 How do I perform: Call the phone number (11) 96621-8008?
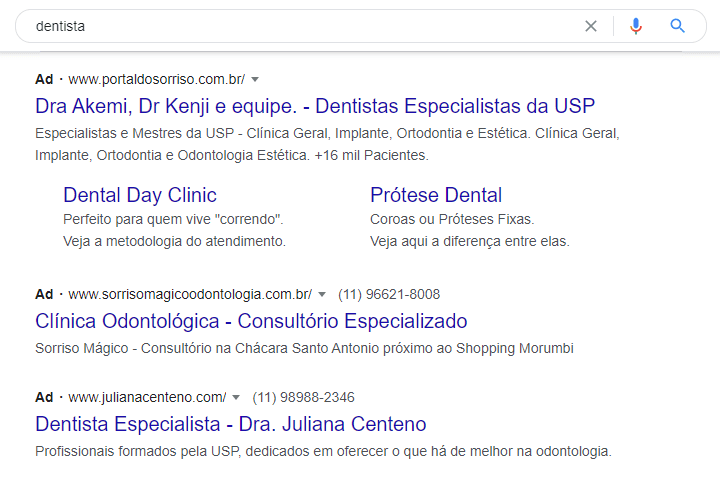point(389,294)
